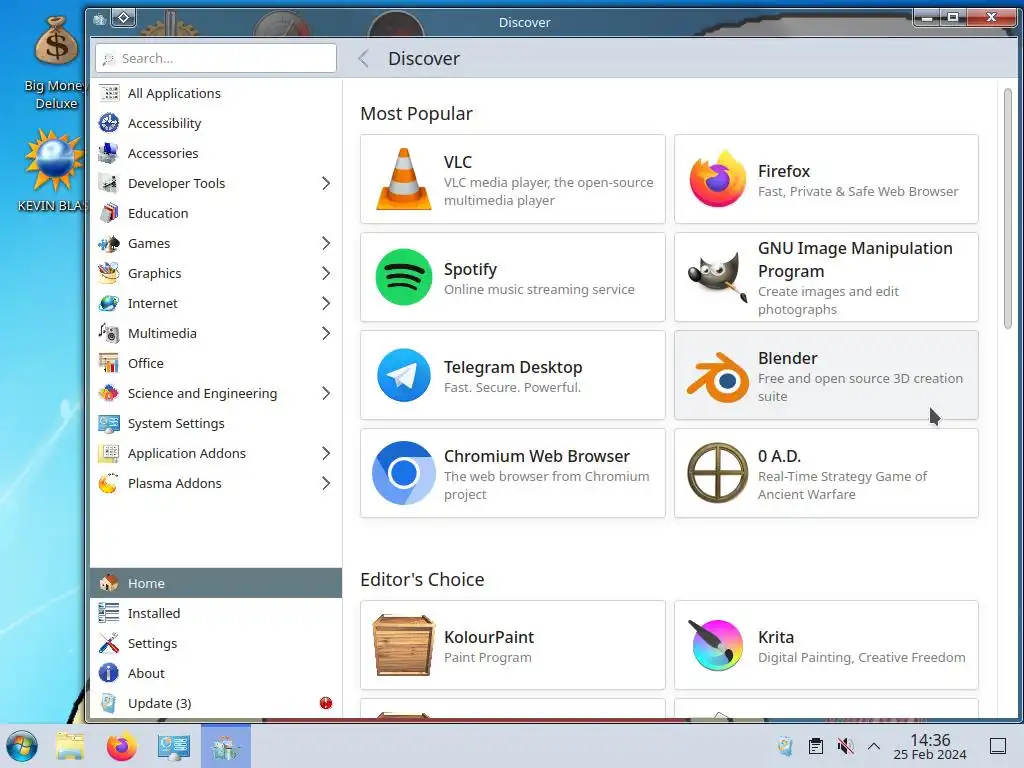Click the Accessibility category icon
Screen dimensions: 1024x768
pos(108,123)
